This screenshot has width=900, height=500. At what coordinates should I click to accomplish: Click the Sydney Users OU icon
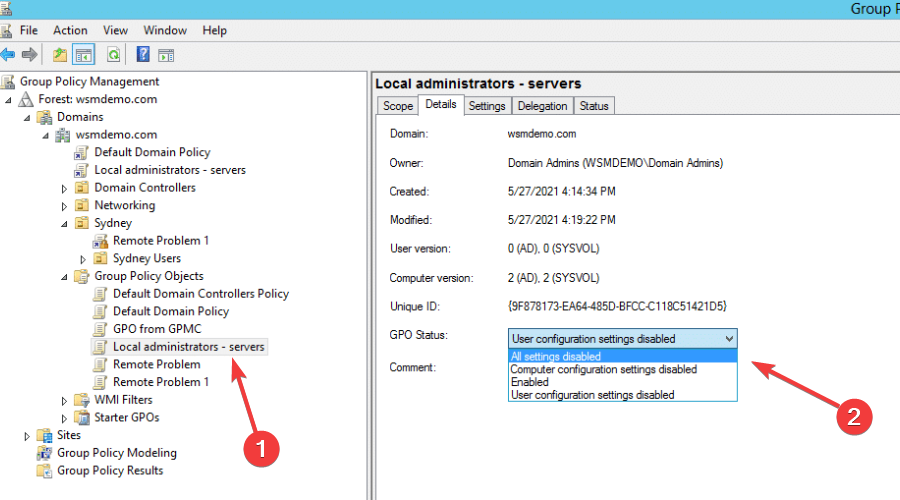pos(100,258)
